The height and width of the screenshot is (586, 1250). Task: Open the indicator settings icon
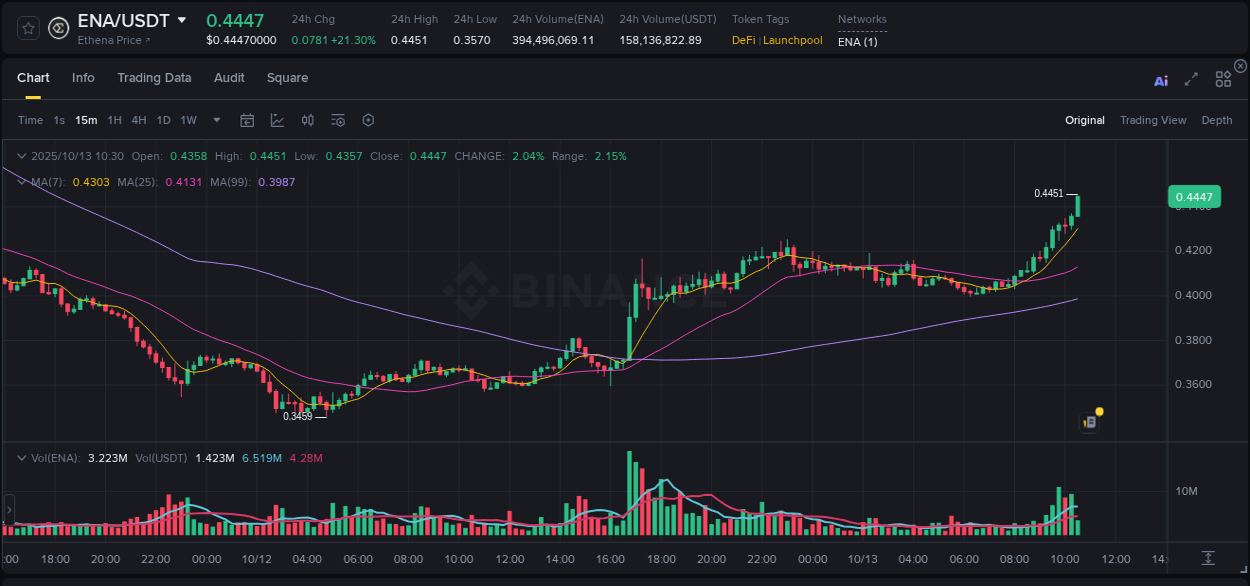point(338,120)
